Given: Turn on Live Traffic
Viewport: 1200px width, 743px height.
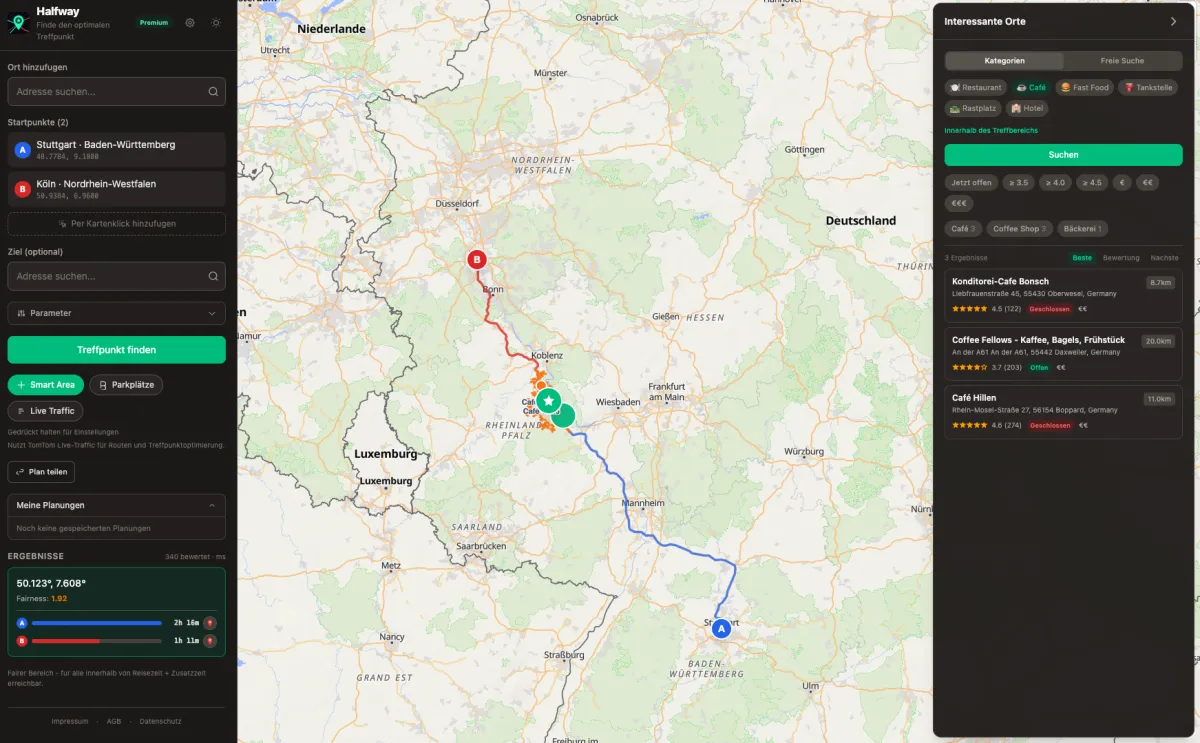Looking at the screenshot, I should 45,411.
